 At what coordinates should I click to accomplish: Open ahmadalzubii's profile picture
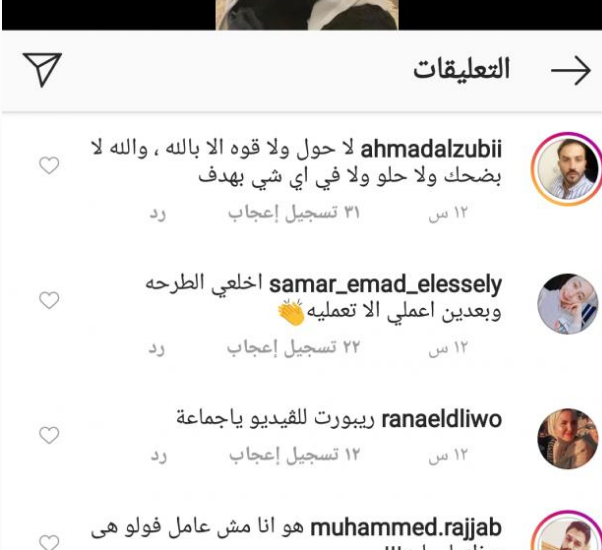click(x=566, y=169)
